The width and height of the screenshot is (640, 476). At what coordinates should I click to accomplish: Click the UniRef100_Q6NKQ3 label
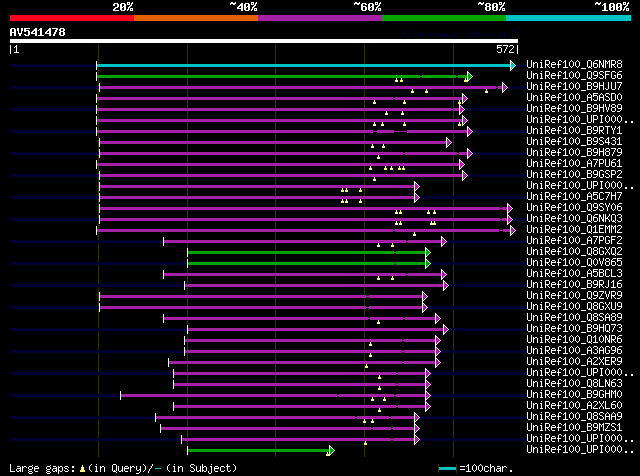(x=574, y=219)
